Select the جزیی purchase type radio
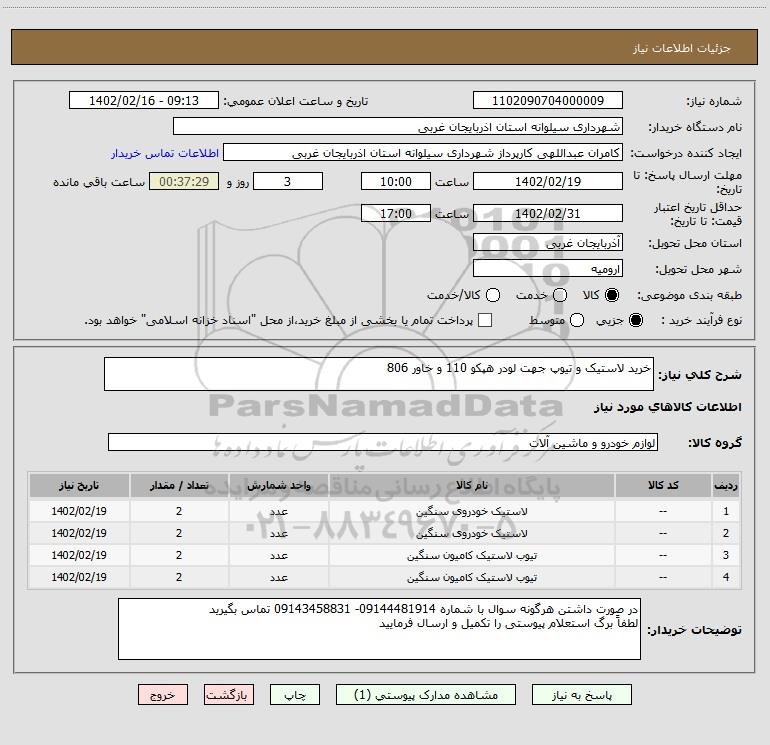 pyautogui.click(x=635, y=320)
